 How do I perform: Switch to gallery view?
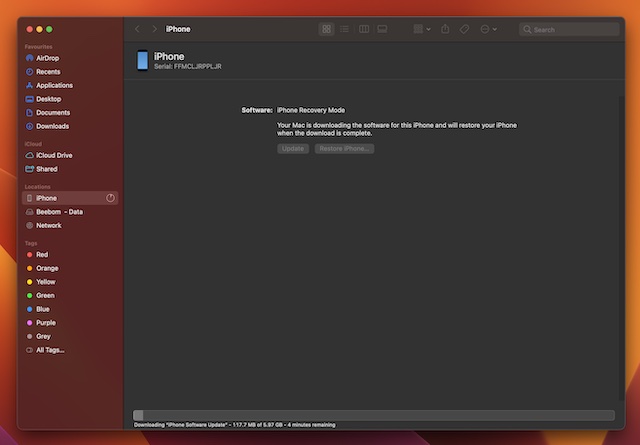click(x=382, y=29)
